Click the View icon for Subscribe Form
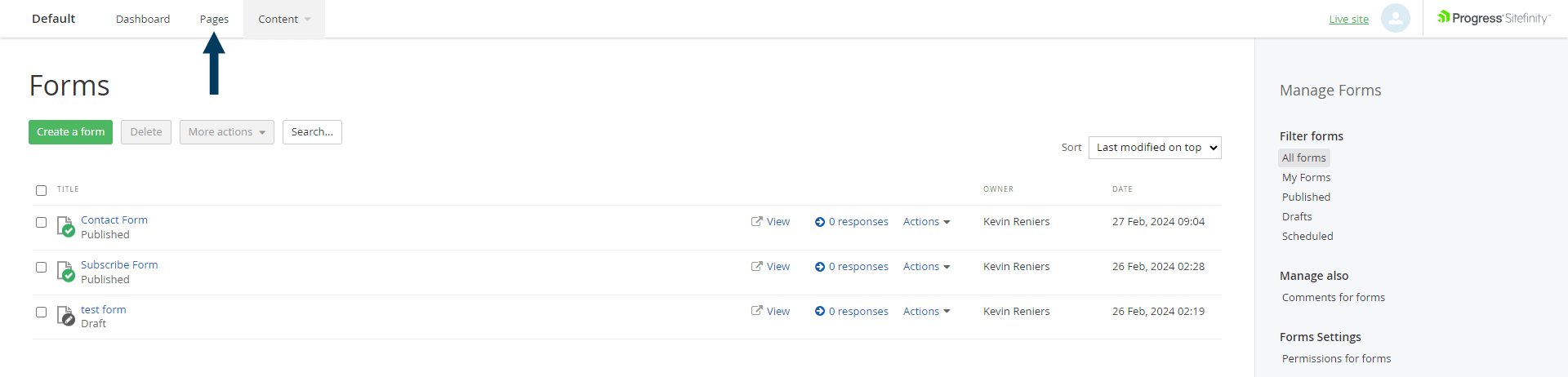Viewport: 1568px width, 377px height. (757, 266)
